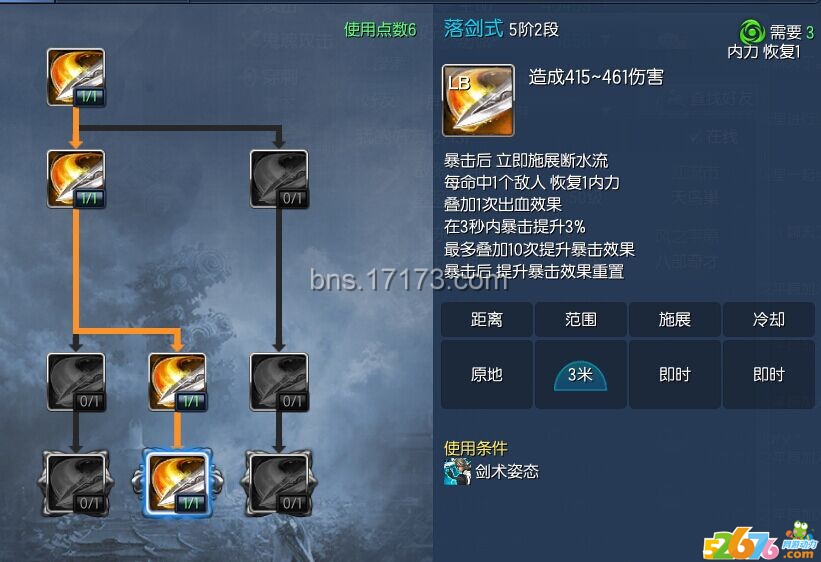Click the third-row right greyed 0/1 node
The image size is (821, 562).
[x=279, y=382]
